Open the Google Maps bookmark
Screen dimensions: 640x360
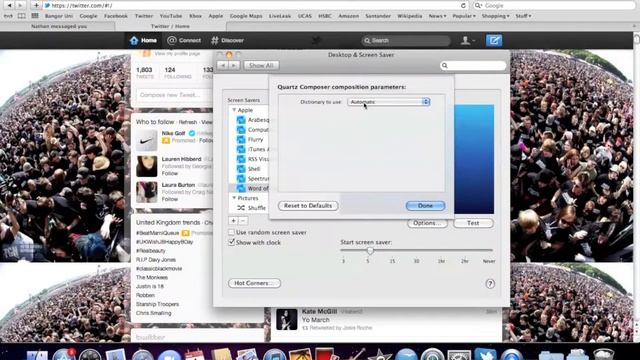click(x=246, y=16)
